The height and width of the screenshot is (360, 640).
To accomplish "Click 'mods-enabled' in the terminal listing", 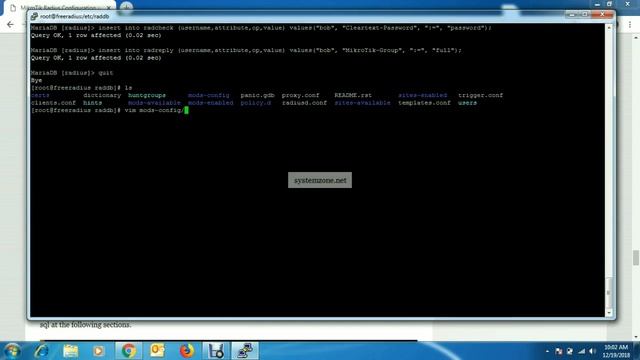I will point(211,103).
